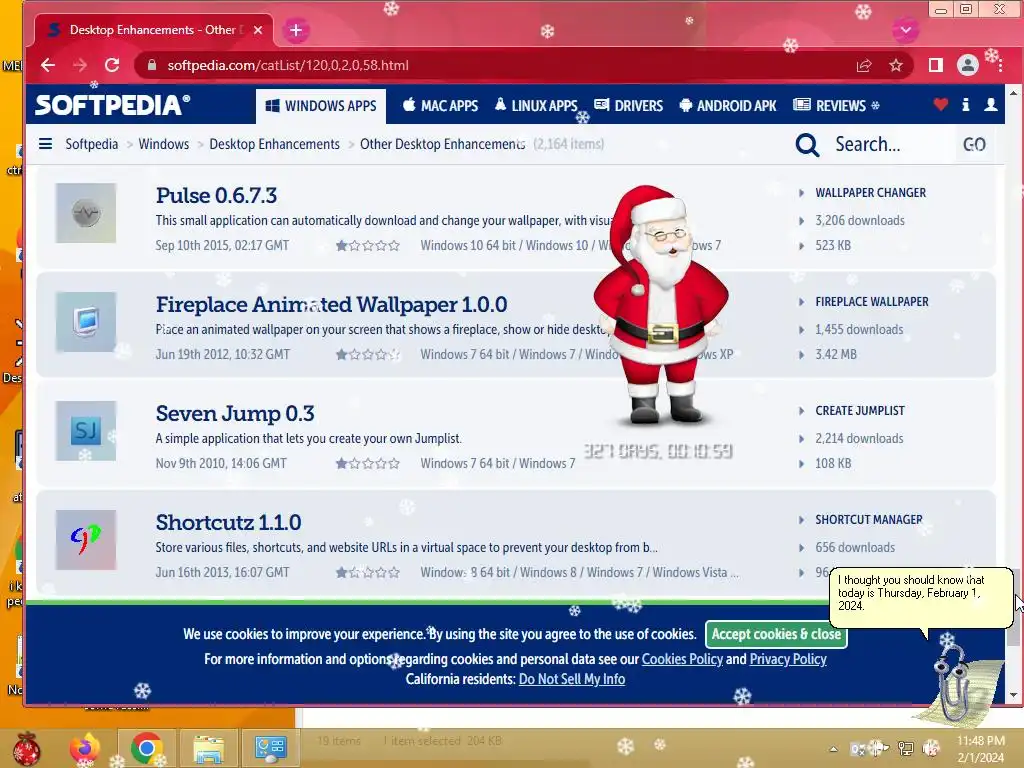
Task: Open the Chrome profile avatar
Action: pyautogui.click(x=968, y=65)
